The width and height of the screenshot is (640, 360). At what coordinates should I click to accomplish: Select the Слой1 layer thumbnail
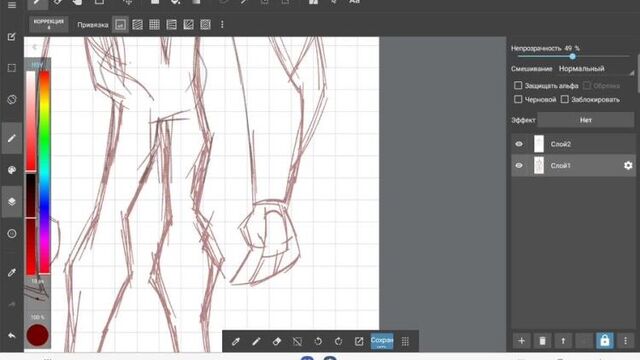(539, 165)
